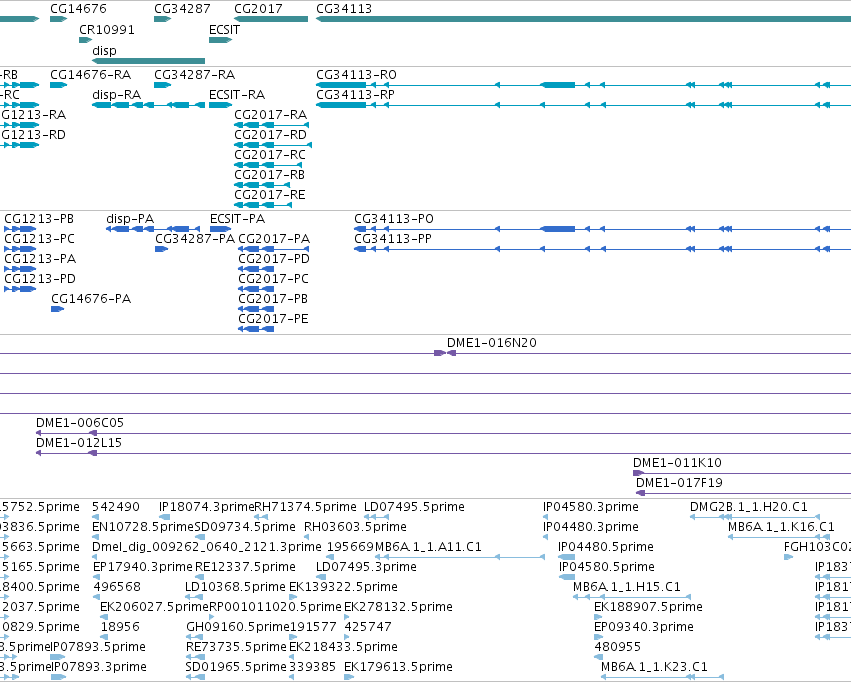Open the CG34113 gene label

pyautogui.click(x=344, y=9)
